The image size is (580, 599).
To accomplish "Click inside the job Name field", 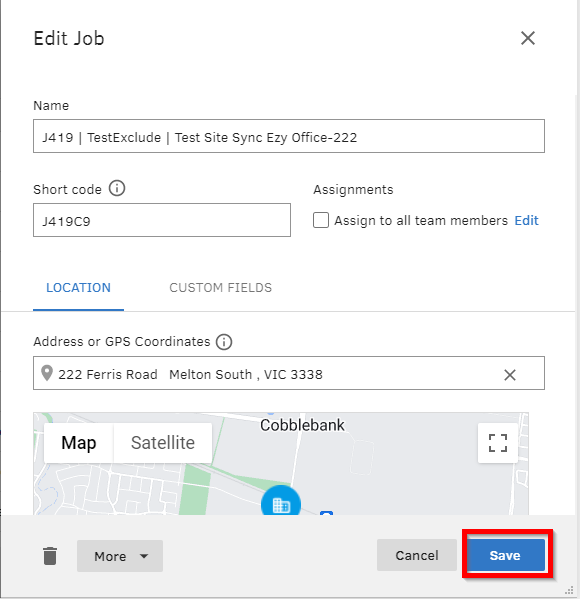I will click(289, 136).
